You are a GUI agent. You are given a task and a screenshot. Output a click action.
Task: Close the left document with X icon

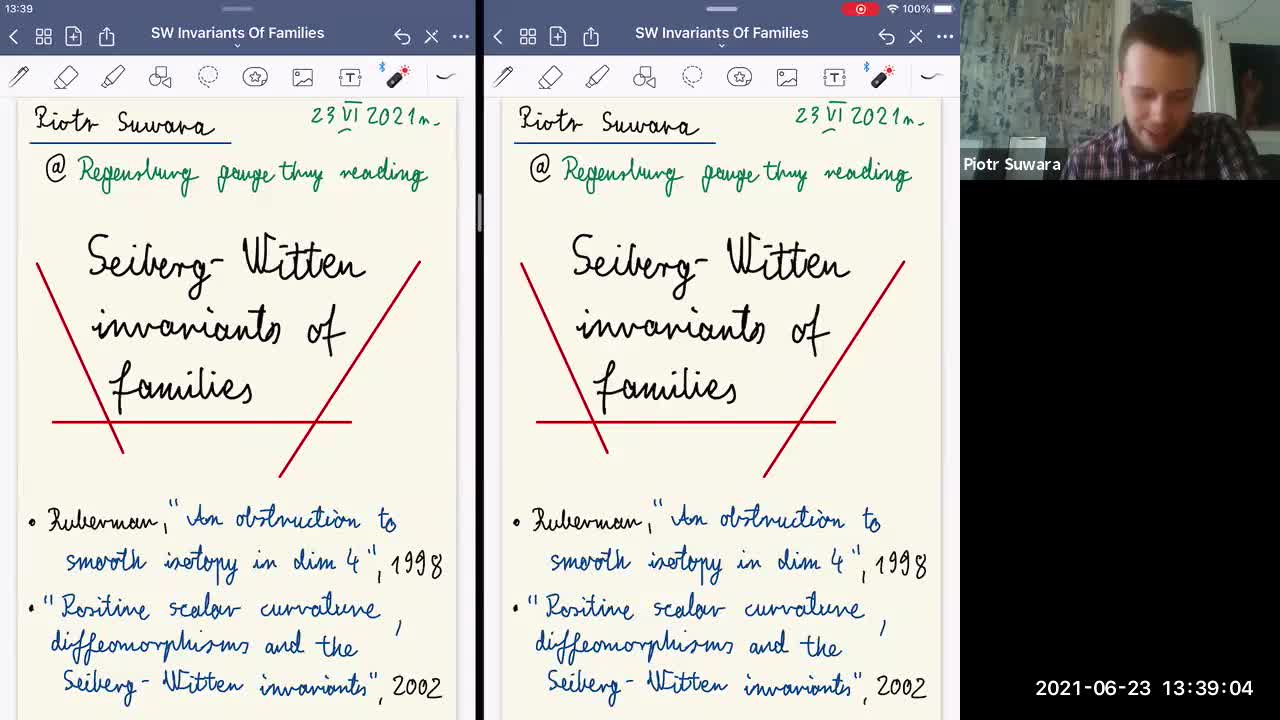(431, 37)
